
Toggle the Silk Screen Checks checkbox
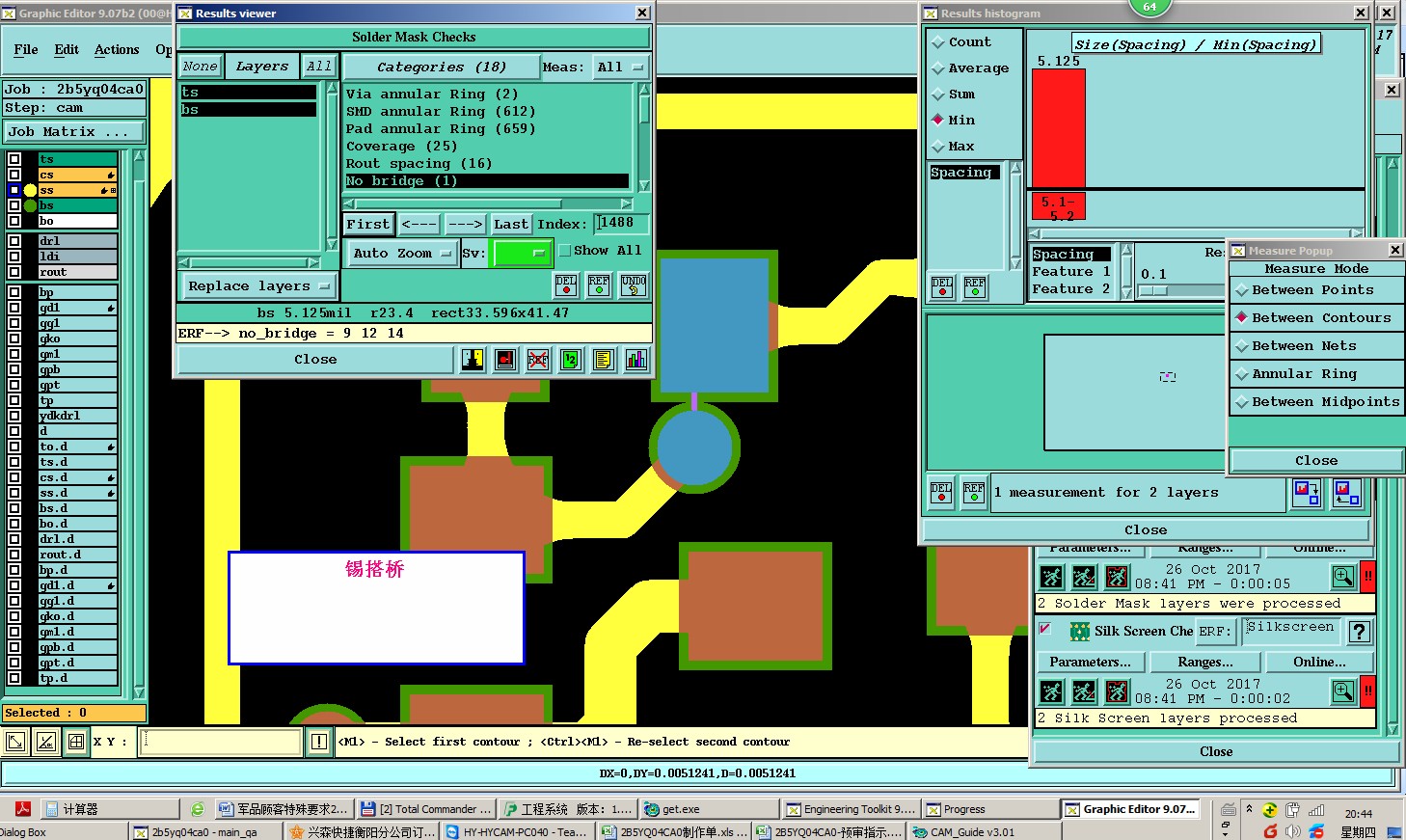pyautogui.click(x=1044, y=629)
